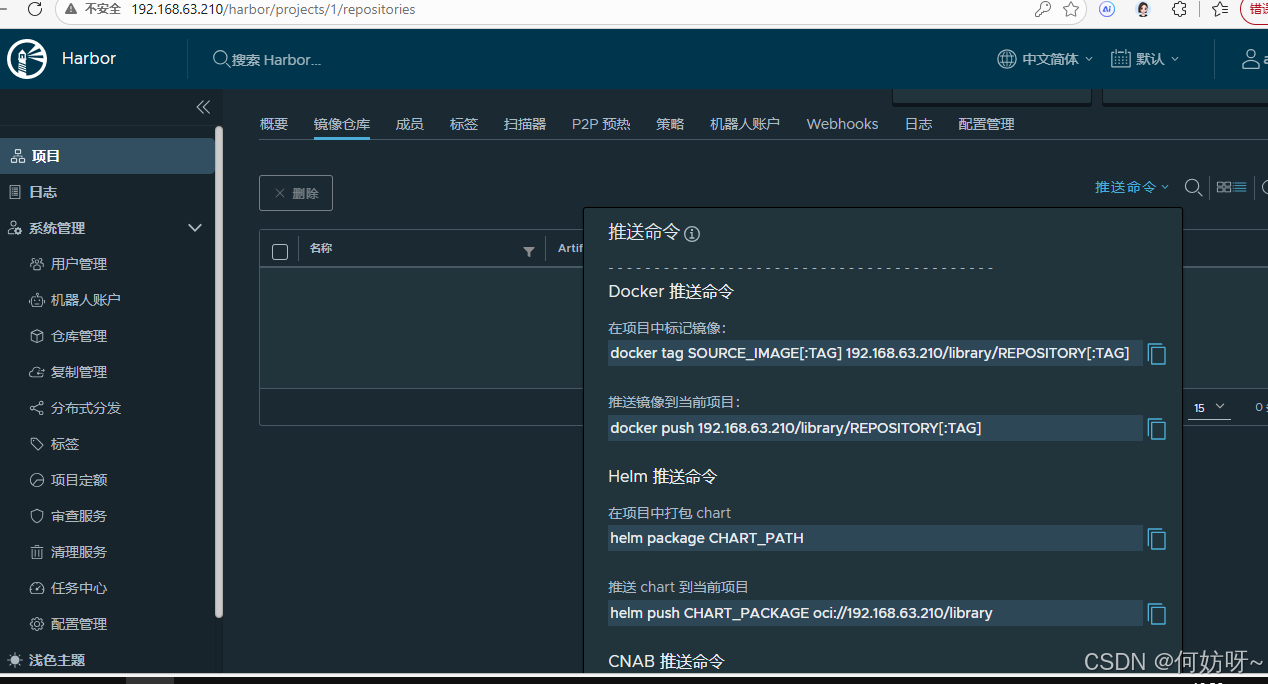
Task: Open 项目 in the sidebar
Action: [107, 156]
